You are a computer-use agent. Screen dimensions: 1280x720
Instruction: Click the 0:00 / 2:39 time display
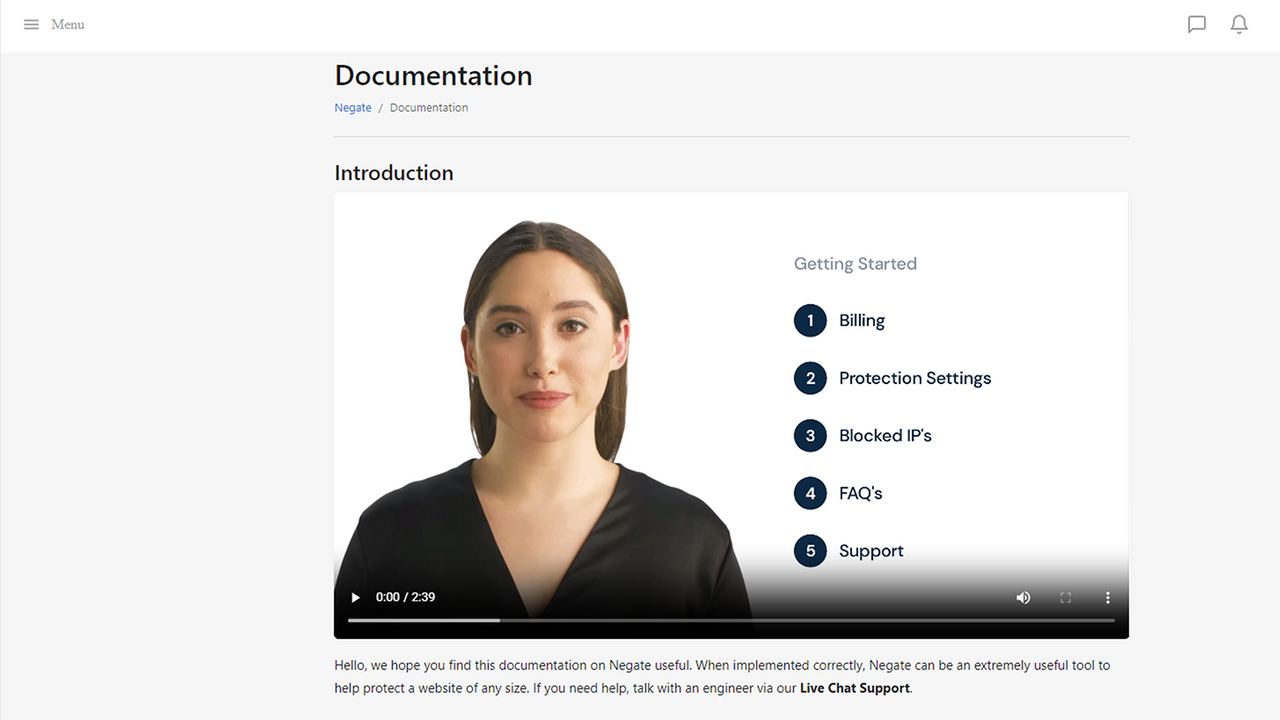click(x=405, y=597)
